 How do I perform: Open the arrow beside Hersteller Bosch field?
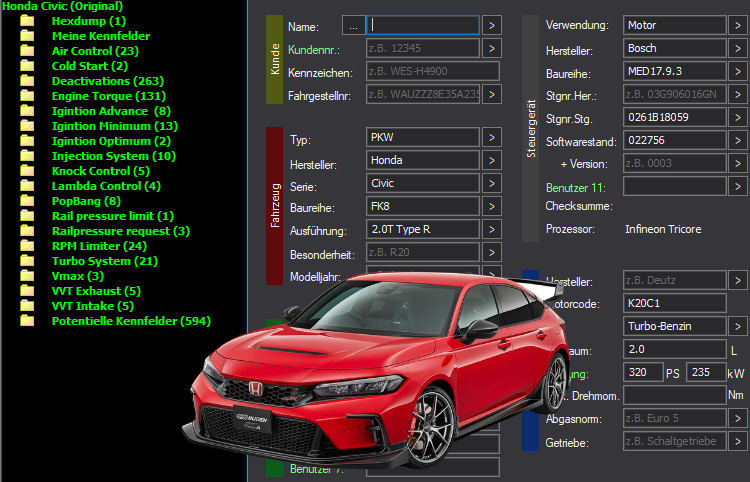click(738, 48)
